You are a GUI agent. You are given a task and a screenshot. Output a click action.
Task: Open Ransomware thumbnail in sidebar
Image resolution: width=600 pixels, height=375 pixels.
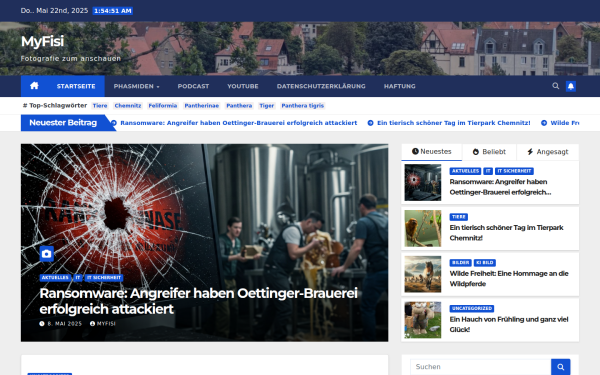coord(423,183)
